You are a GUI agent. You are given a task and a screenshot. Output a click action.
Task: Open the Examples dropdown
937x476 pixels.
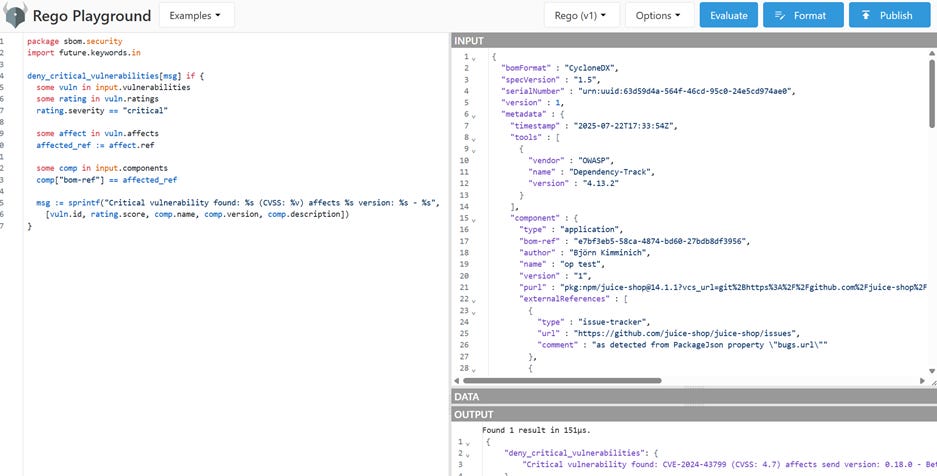(x=196, y=16)
